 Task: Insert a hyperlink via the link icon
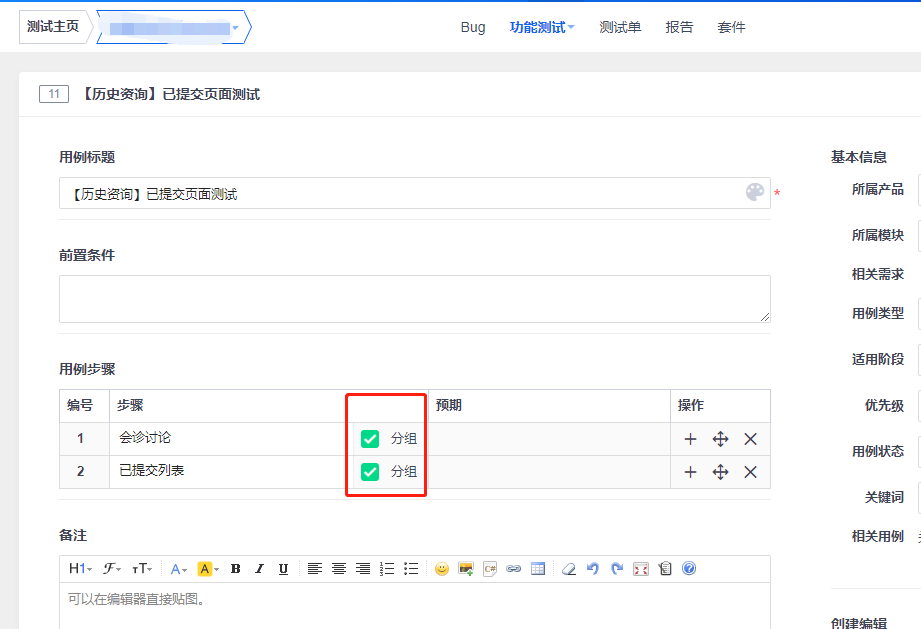point(514,568)
